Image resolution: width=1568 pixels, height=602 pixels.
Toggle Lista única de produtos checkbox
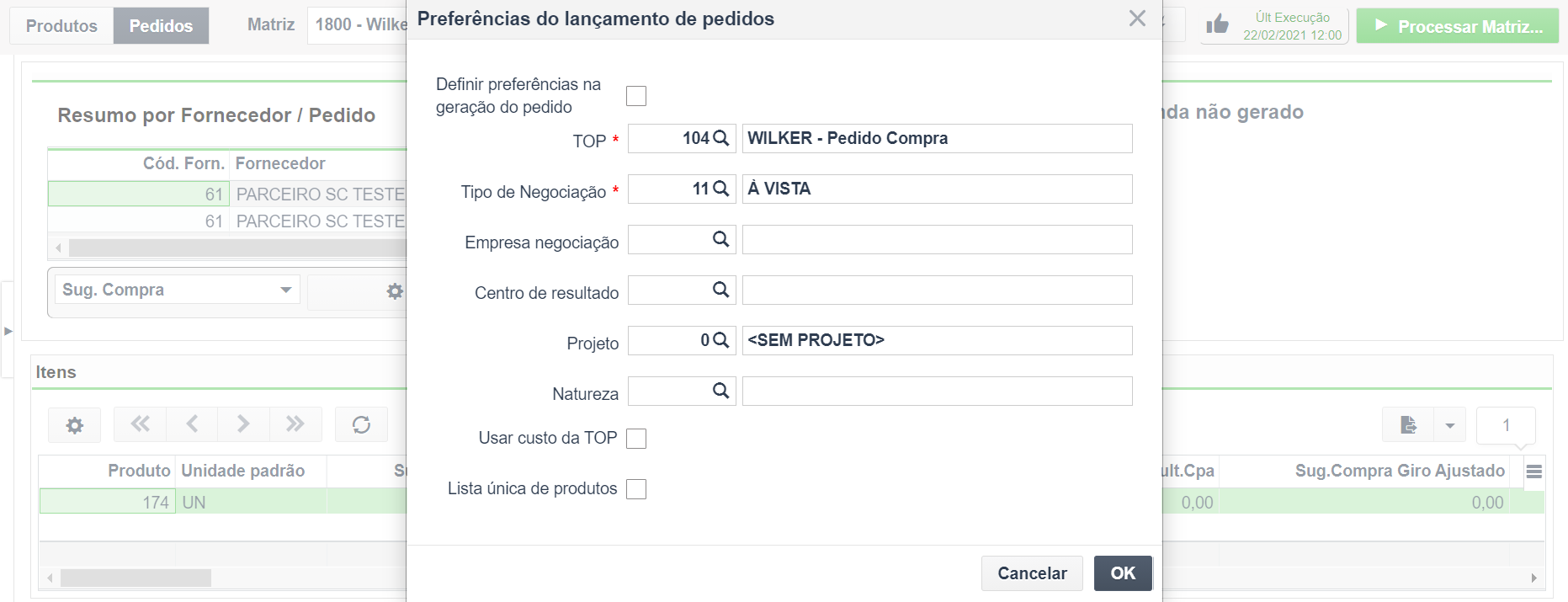pos(636,489)
